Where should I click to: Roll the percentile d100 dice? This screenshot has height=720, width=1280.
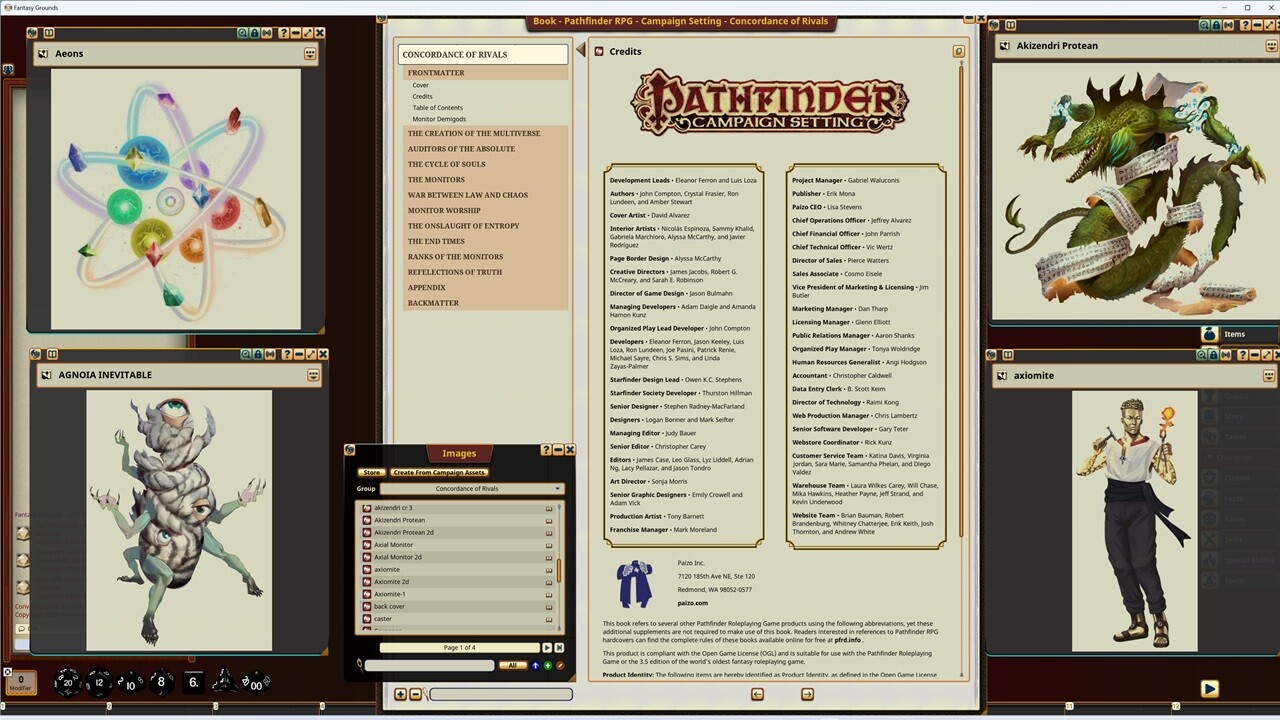click(255, 683)
